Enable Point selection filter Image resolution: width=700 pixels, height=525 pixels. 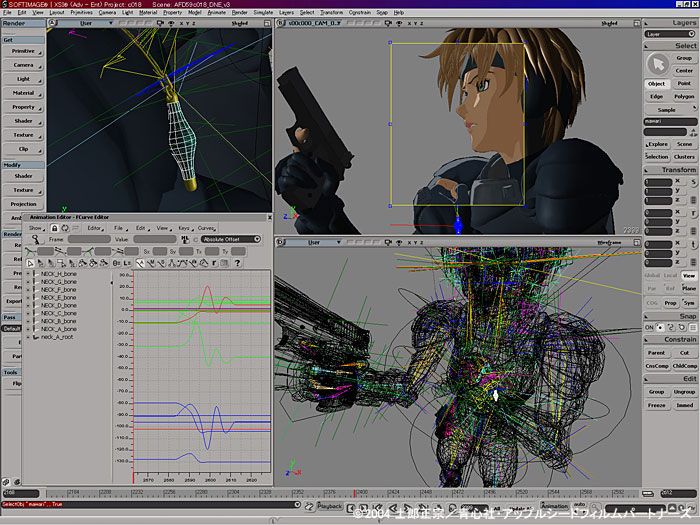pyautogui.click(x=684, y=83)
